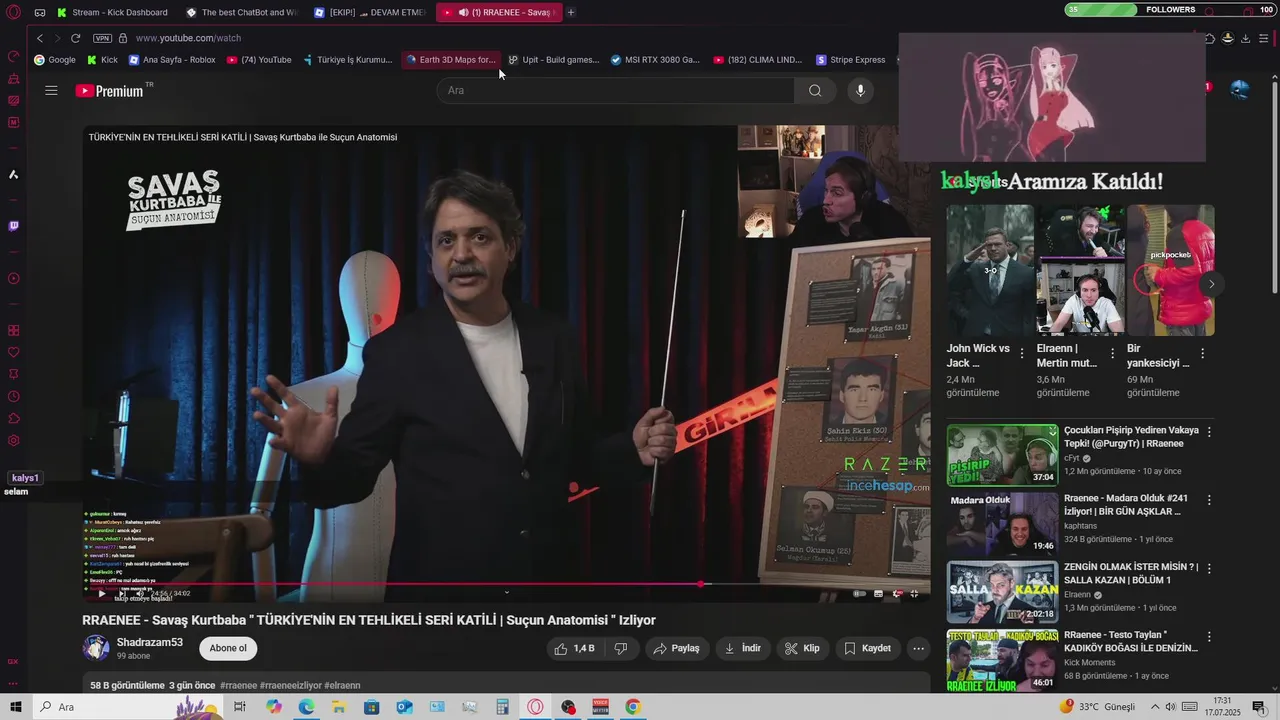Share video with Paylaş button
The width and height of the screenshot is (1280, 720).
click(x=677, y=648)
